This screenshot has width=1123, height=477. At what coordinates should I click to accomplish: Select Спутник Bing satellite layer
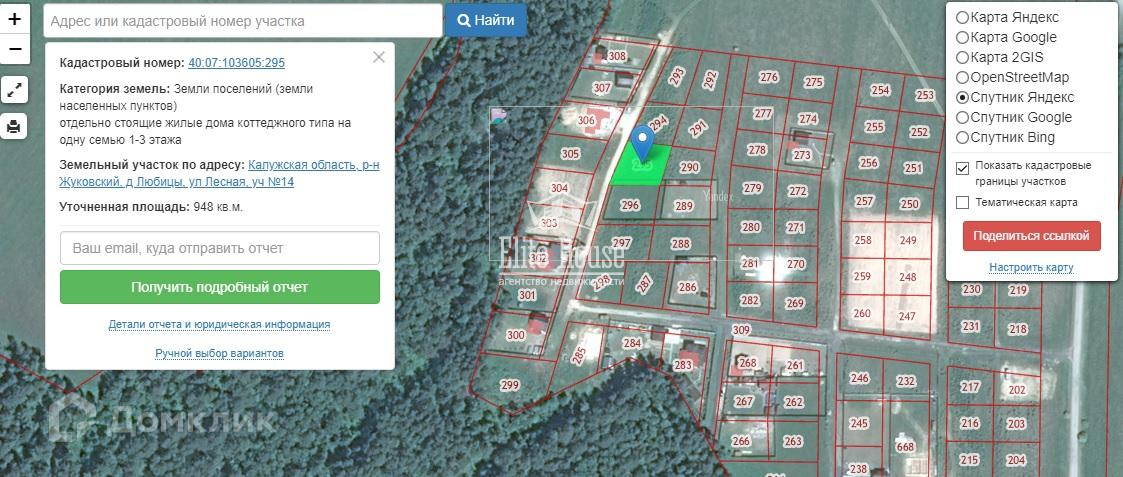pos(963,138)
